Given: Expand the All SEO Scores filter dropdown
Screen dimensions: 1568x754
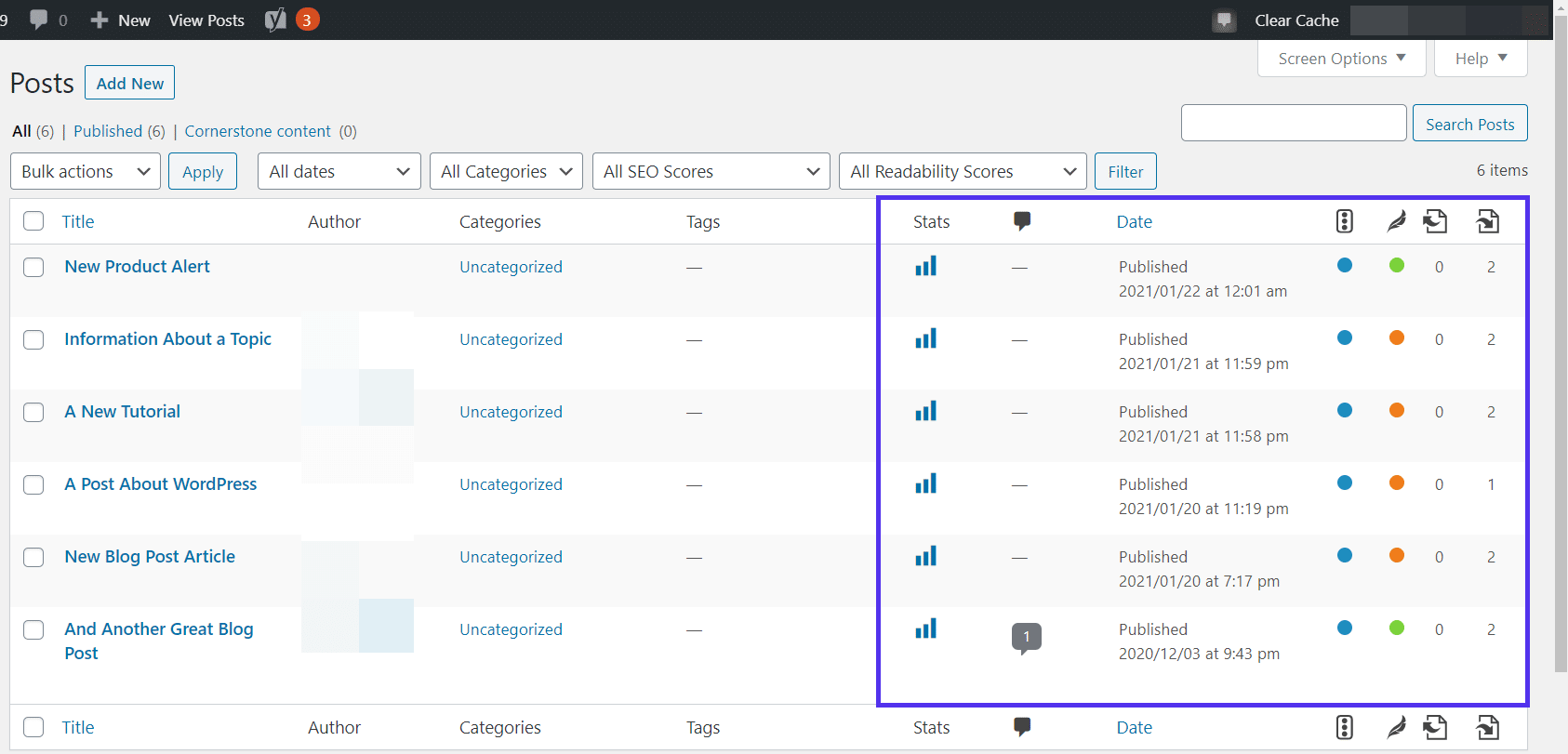Looking at the screenshot, I should [711, 171].
